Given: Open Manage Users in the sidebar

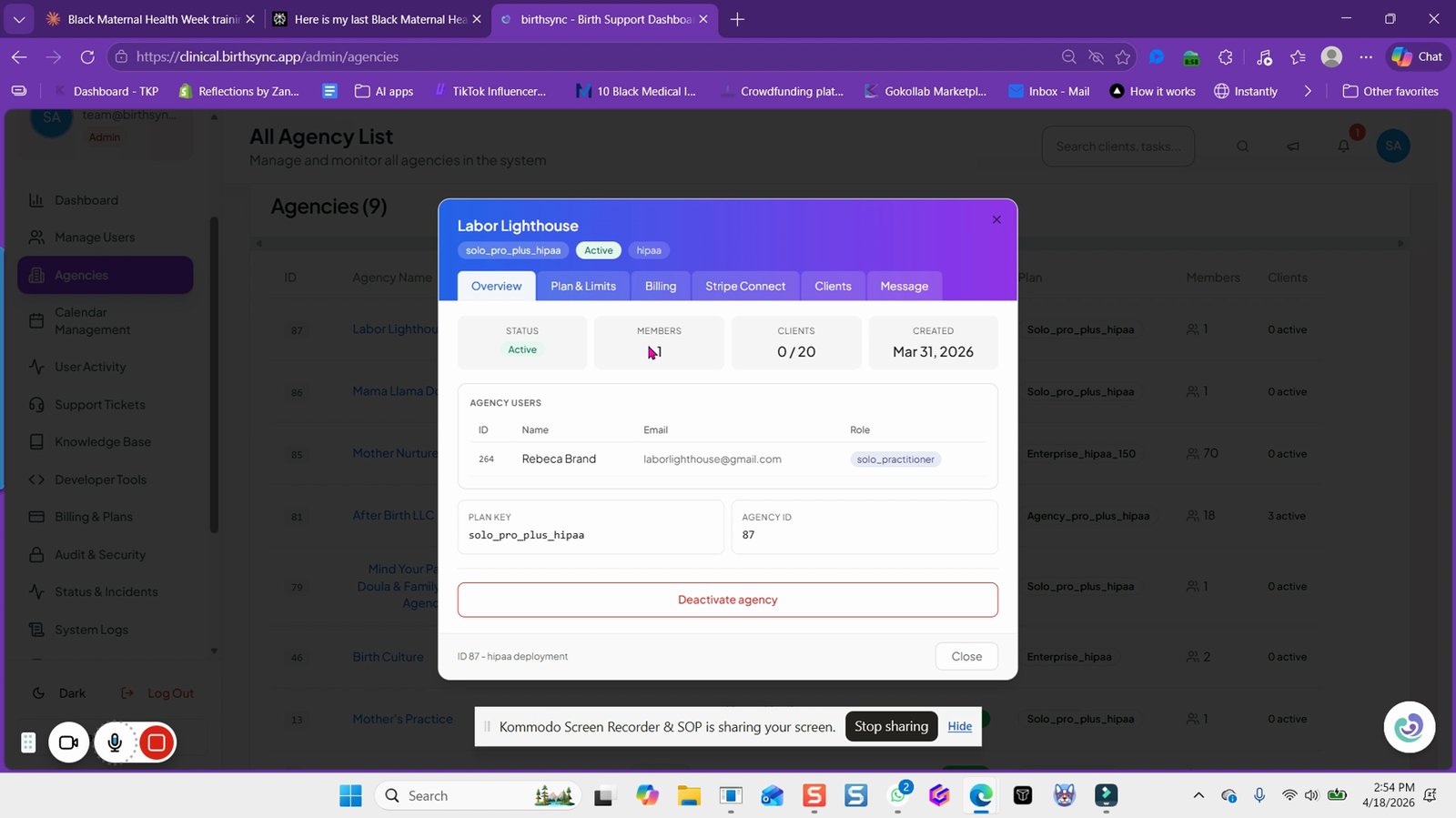Looking at the screenshot, I should click(95, 237).
